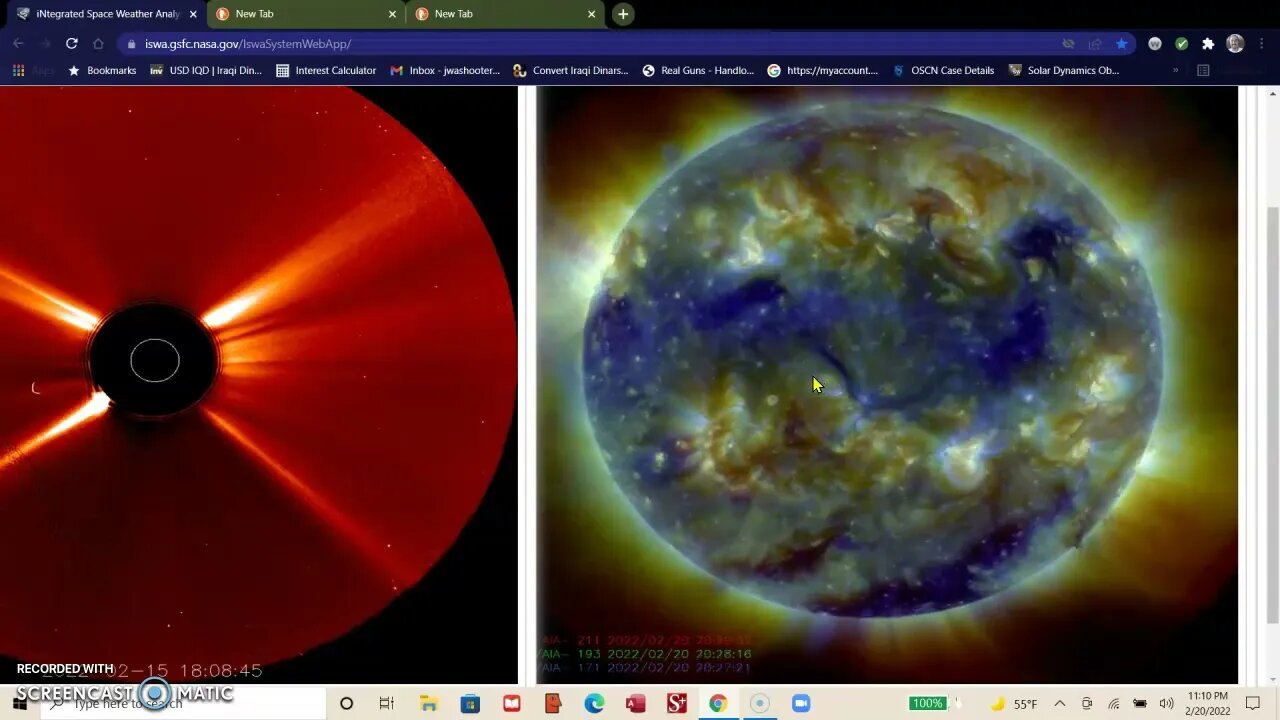
Task: Click the taskbar search box
Action: [185, 703]
